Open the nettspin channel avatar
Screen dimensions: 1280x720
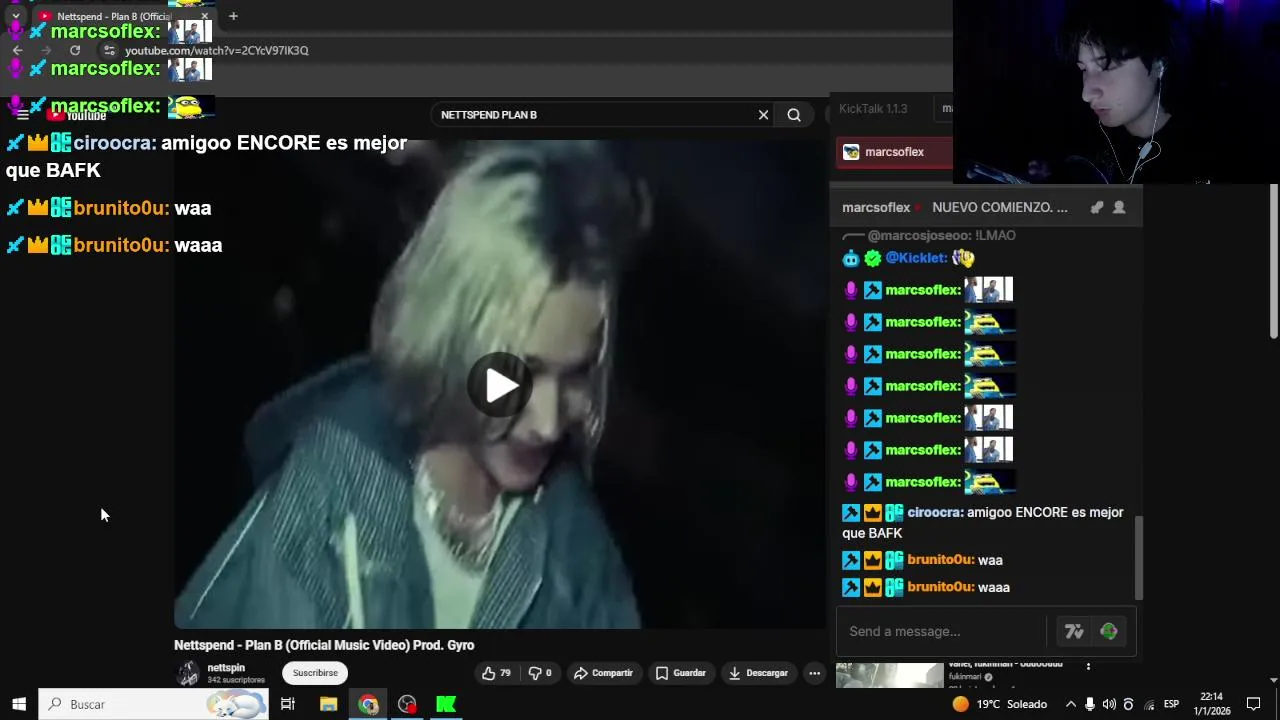pos(188,674)
